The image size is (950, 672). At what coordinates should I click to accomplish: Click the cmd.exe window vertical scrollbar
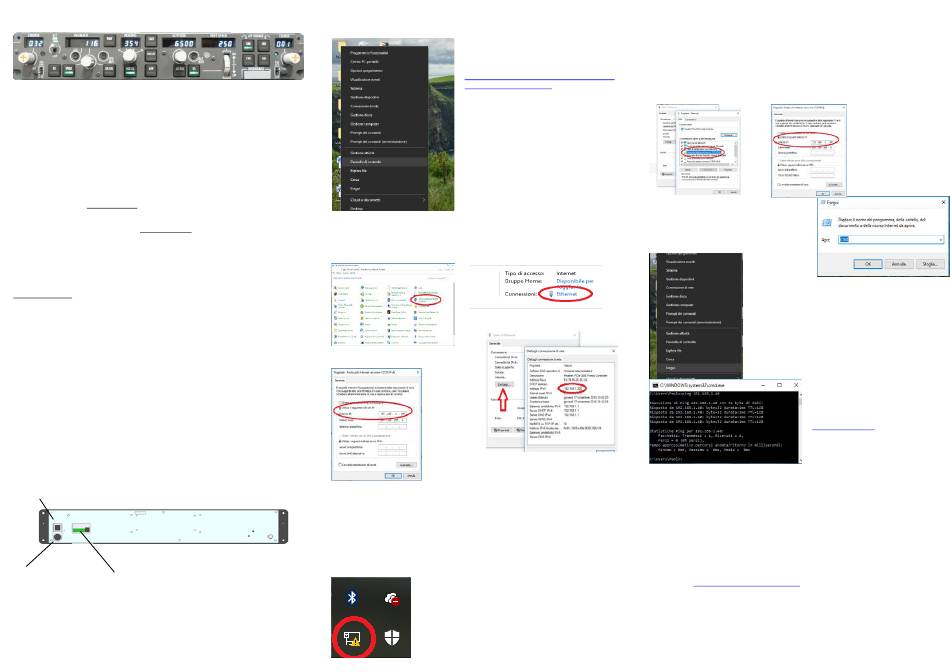click(x=800, y=427)
